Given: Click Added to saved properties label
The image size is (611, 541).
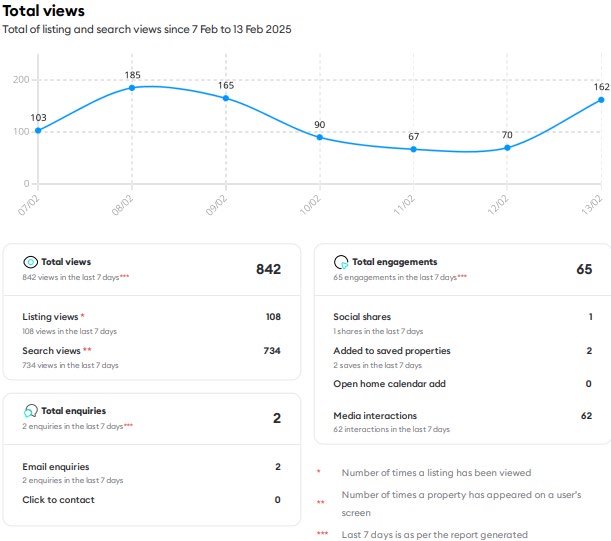Looking at the screenshot, I should (391, 351).
